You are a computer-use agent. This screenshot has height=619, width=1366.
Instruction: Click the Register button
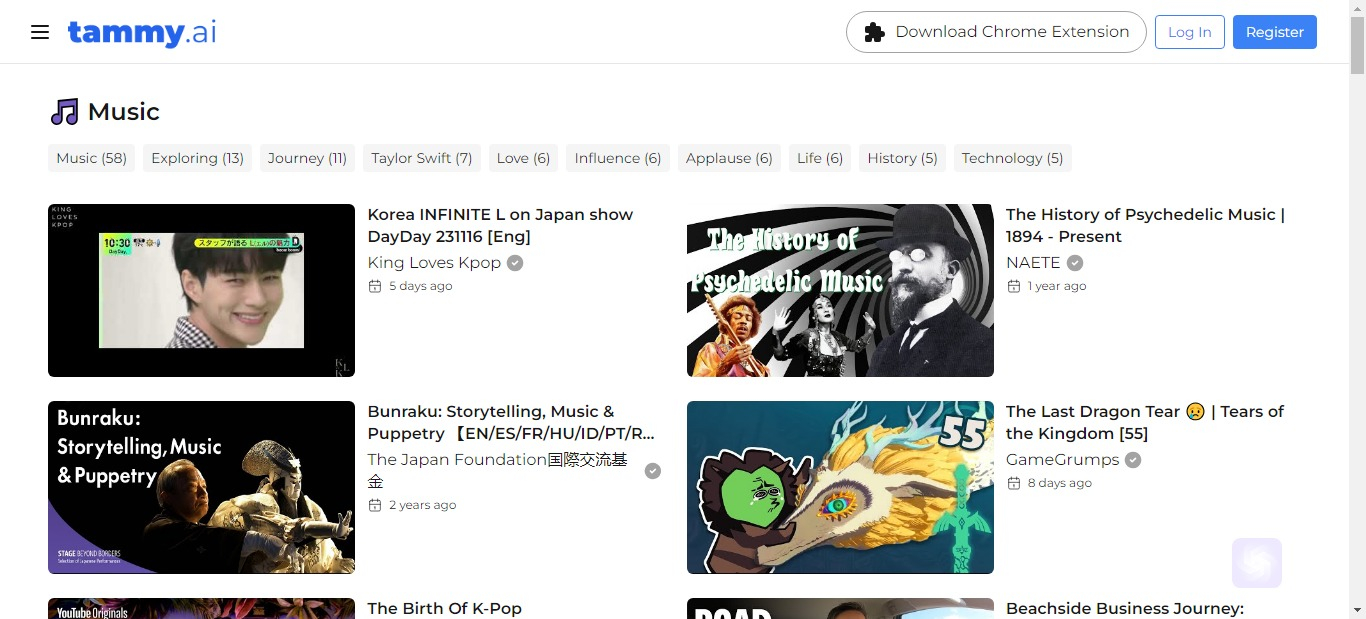click(1275, 32)
